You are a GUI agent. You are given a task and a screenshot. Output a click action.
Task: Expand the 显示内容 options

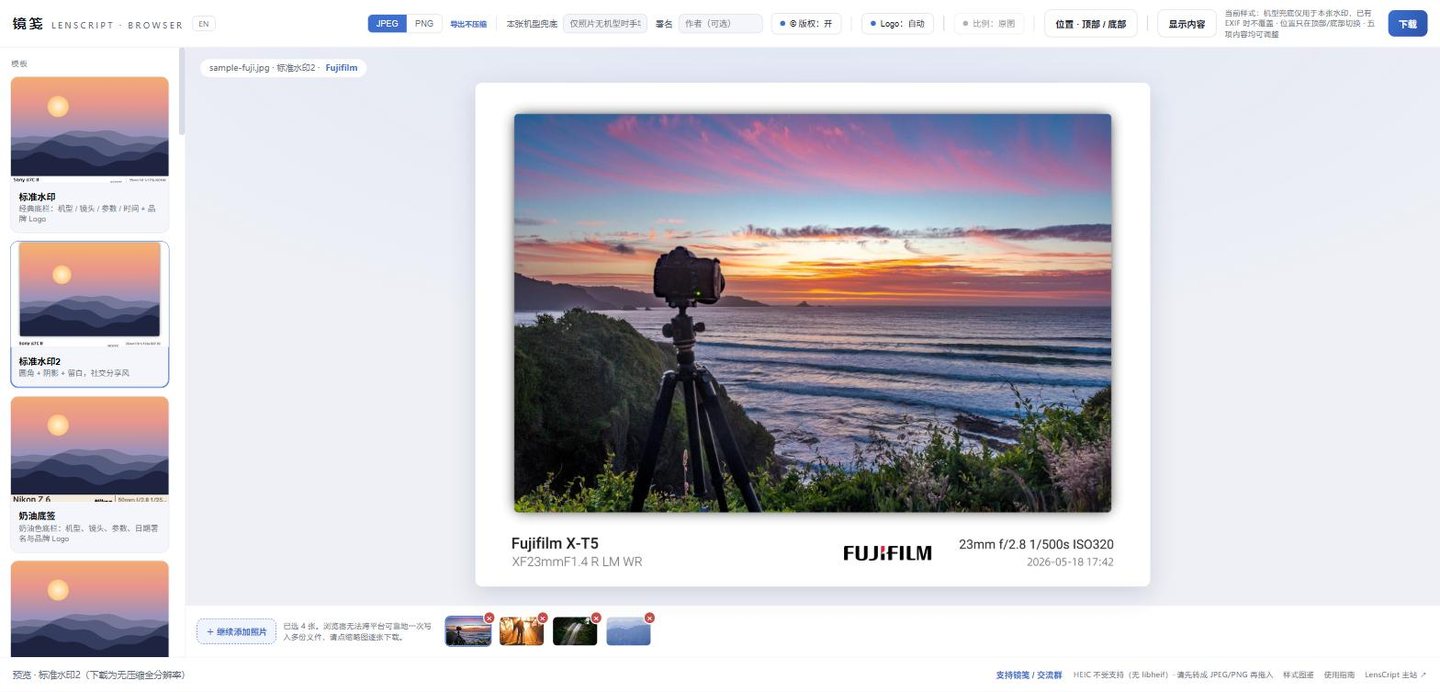pyautogui.click(x=1187, y=24)
